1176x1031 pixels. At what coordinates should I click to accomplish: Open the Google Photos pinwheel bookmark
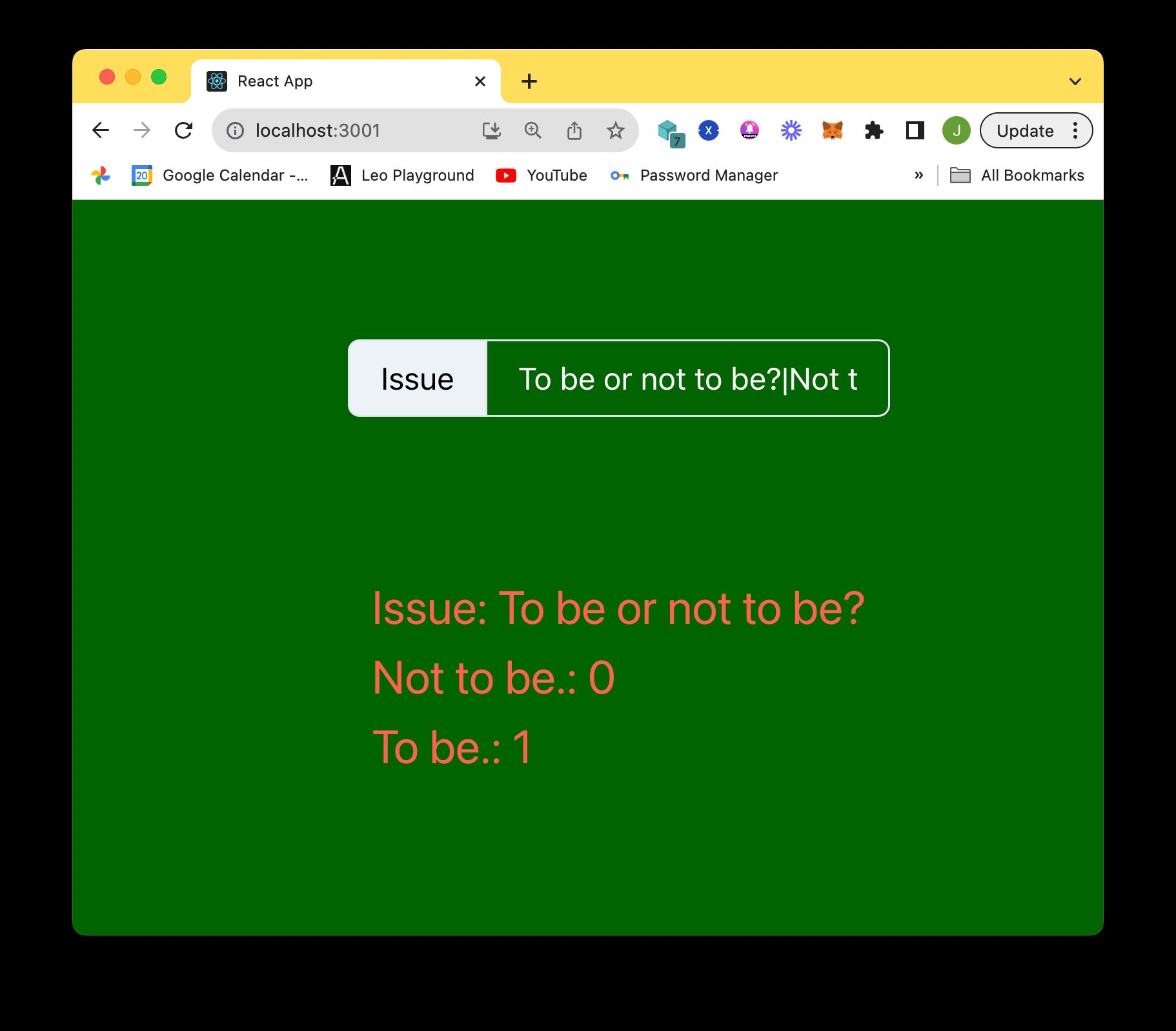[x=101, y=175]
